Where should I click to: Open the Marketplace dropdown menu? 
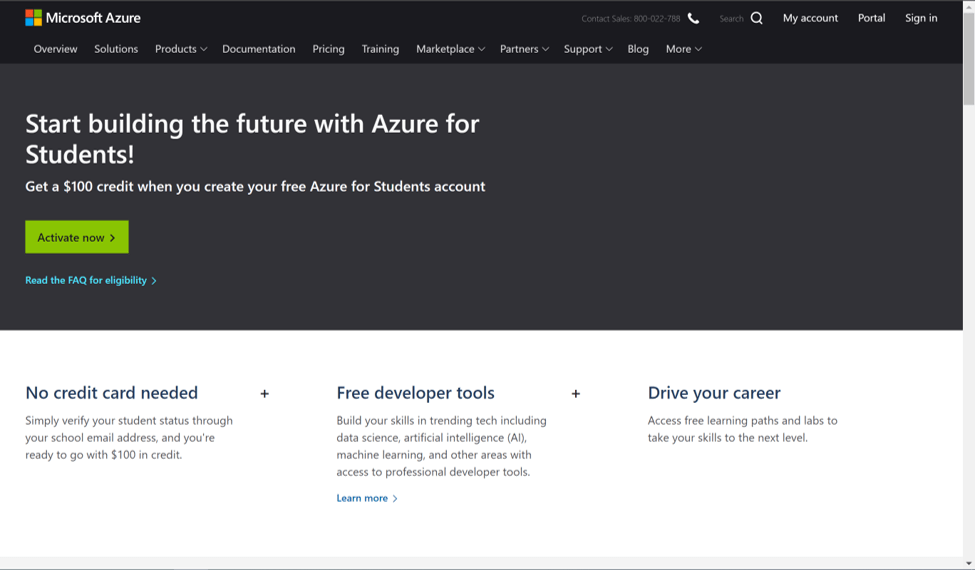click(450, 49)
